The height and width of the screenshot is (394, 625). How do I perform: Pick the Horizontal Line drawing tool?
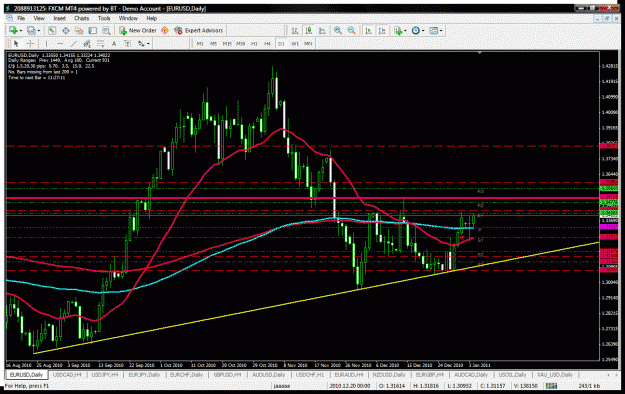pos(60,43)
